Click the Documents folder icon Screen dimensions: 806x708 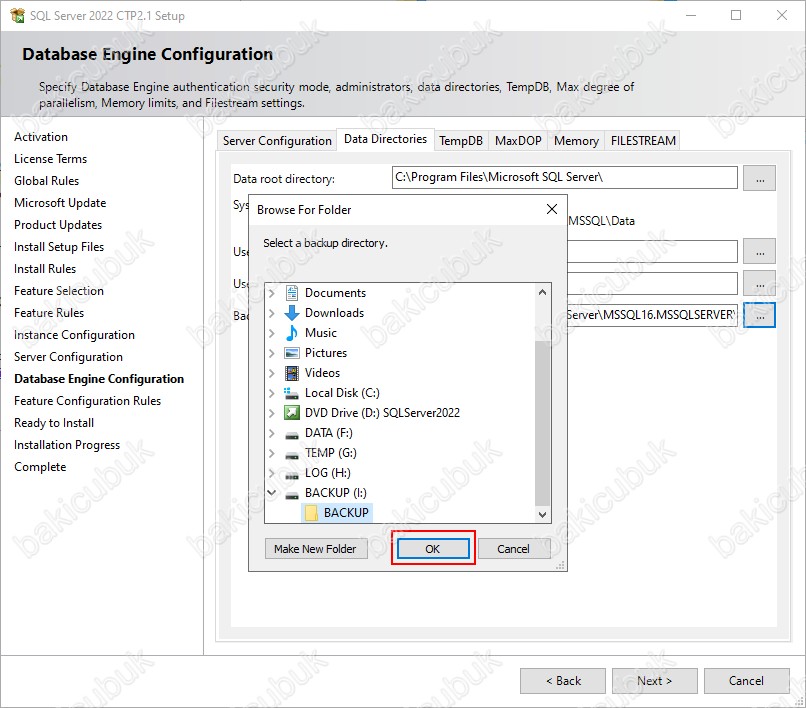[291, 293]
